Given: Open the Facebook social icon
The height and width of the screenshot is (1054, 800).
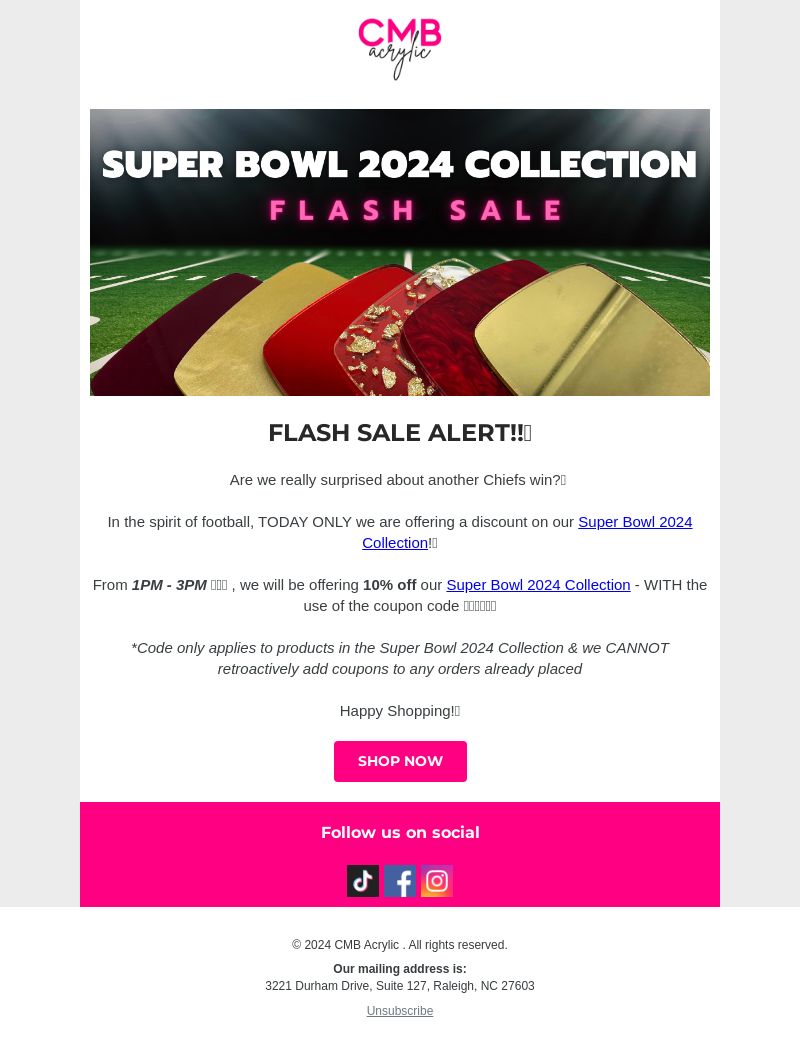Looking at the screenshot, I should coord(400,881).
